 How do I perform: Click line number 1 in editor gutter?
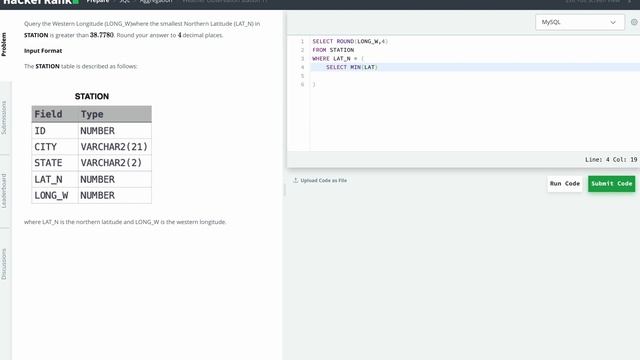(302, 41)
